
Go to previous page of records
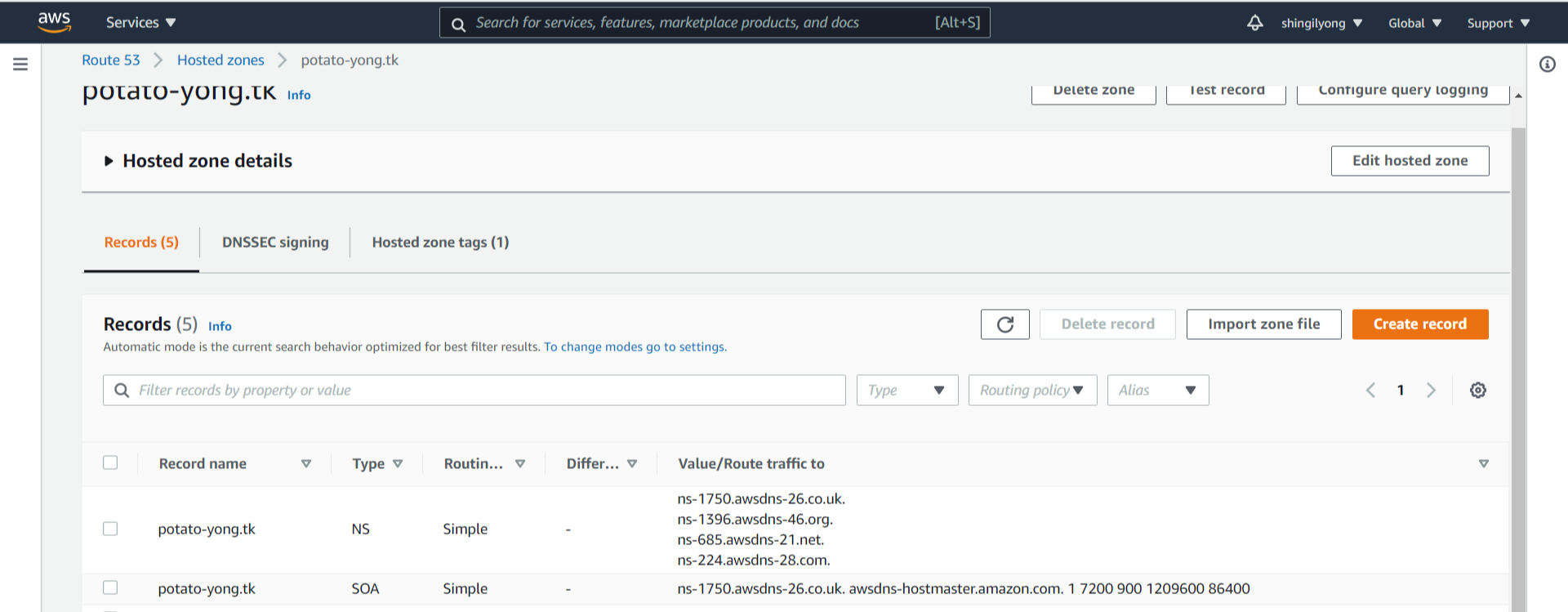(x=1371, y=391)
